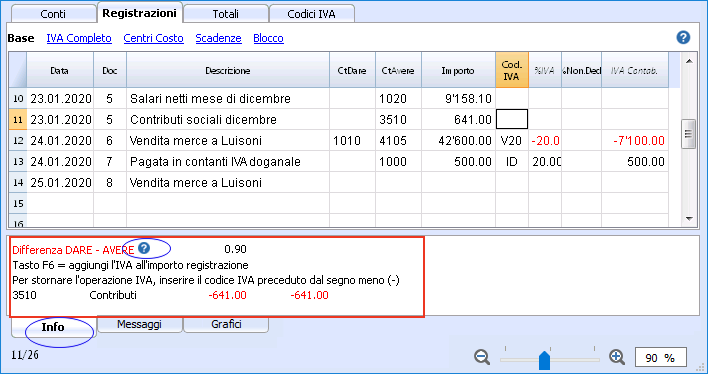
Task: Click the table scrollbar down arrow
Action: pyautogui.click(x=689, y=219)
